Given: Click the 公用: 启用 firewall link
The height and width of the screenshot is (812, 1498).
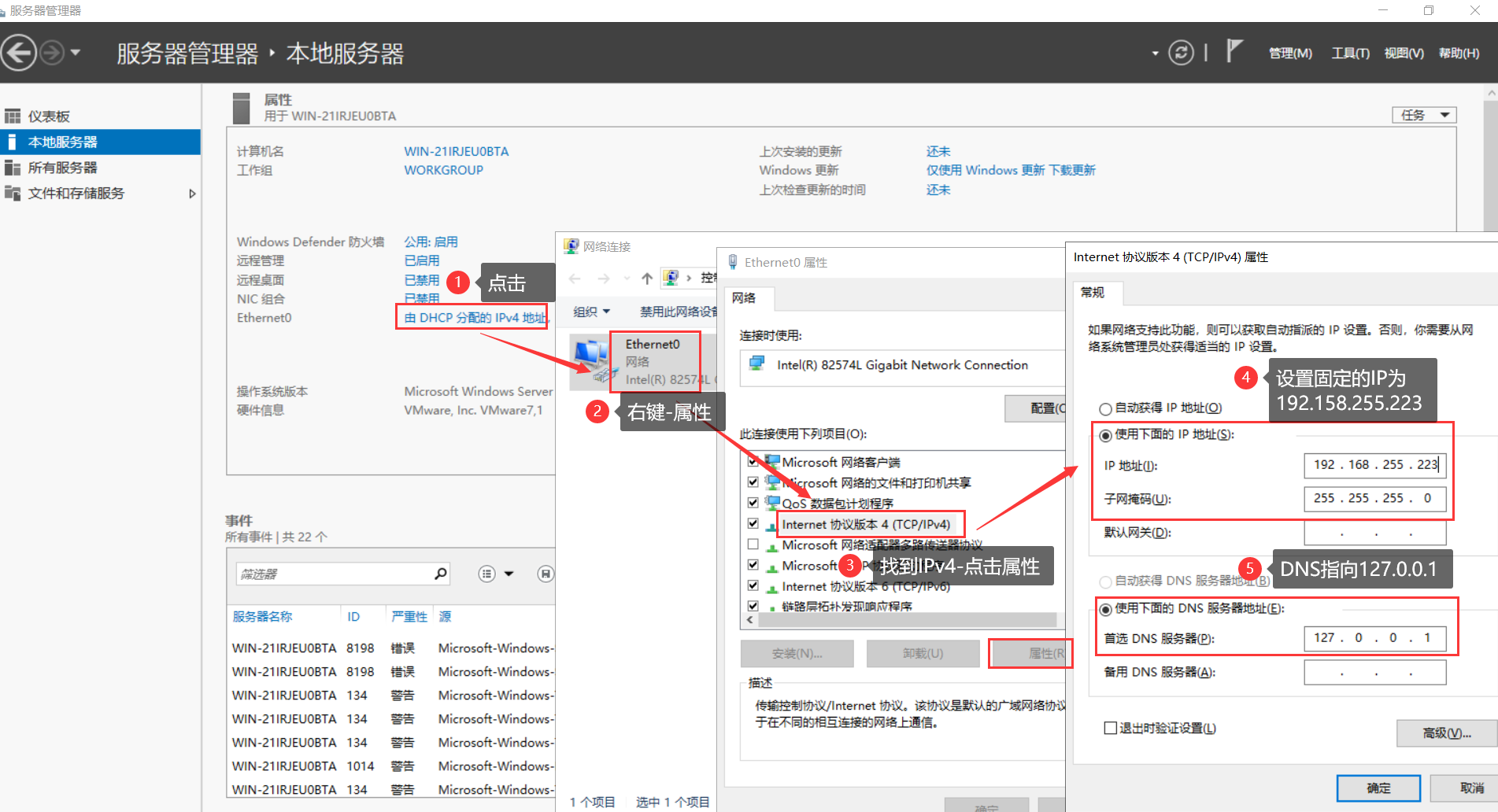Looking at the screenshot, I should [431, 242].
